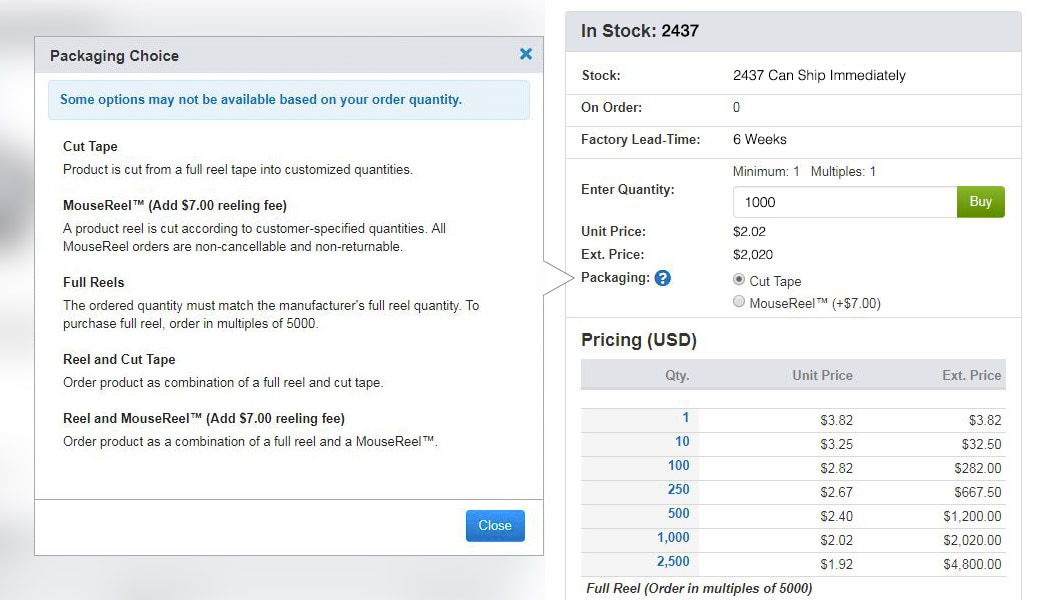Pick the 100 quantity price break

[x=679, y=466]
